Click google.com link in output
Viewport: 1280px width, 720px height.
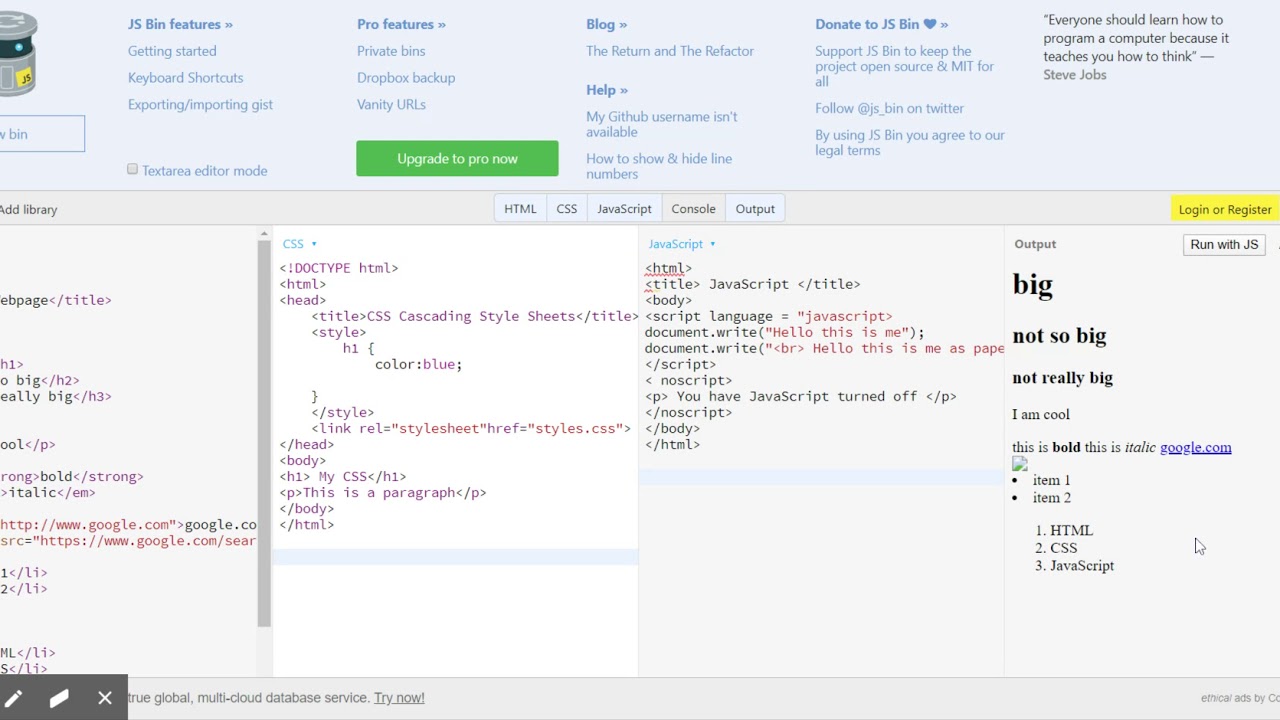click(x=1195, y=447)
